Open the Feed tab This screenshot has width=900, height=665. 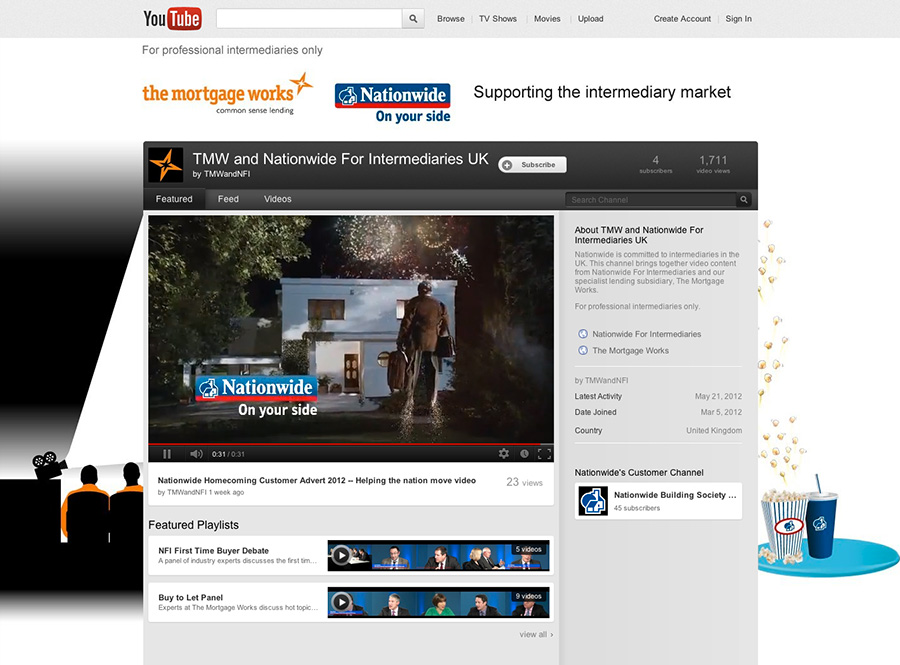[228, 199]
